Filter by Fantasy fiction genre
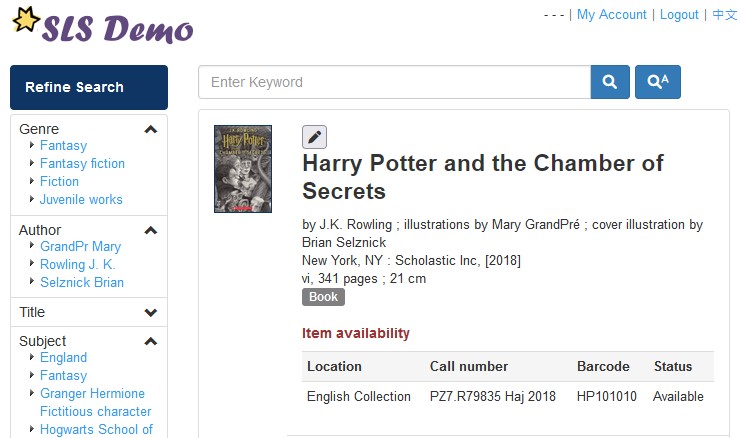Image resolution: width=740 pixels, height=438 pixels. pos(82,163)
